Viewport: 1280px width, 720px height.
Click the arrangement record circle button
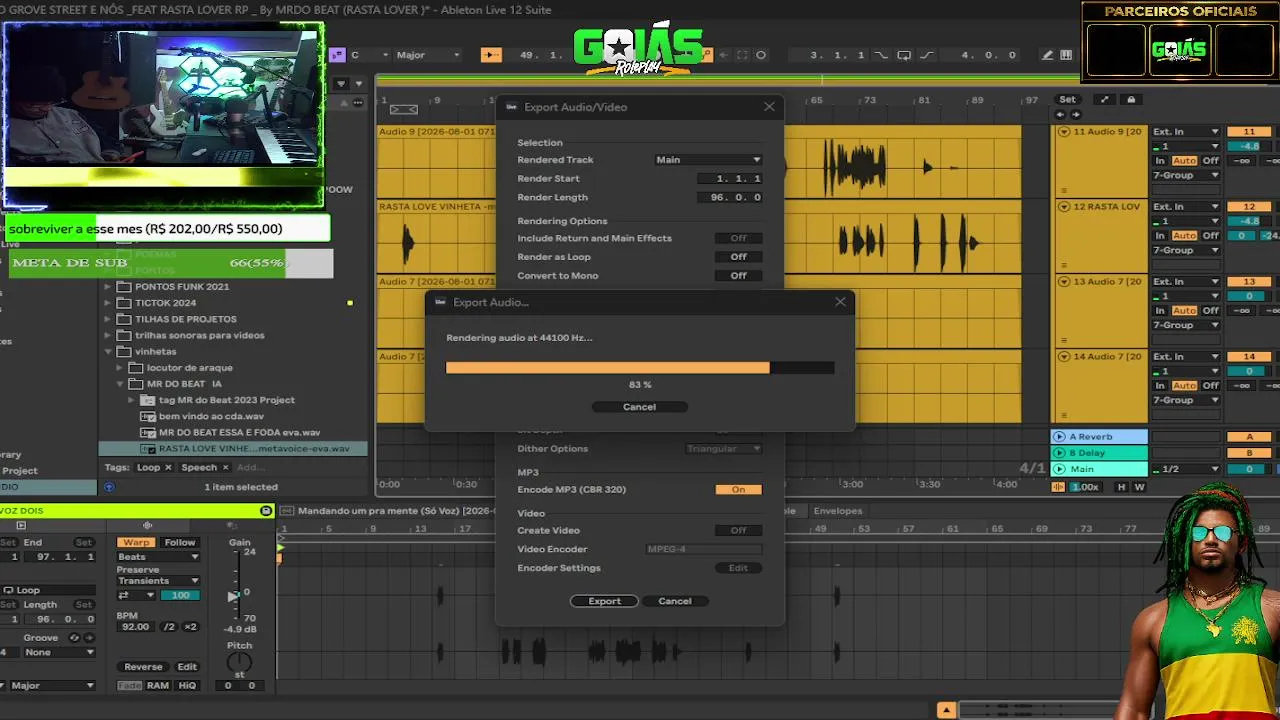tap(761, 55)
